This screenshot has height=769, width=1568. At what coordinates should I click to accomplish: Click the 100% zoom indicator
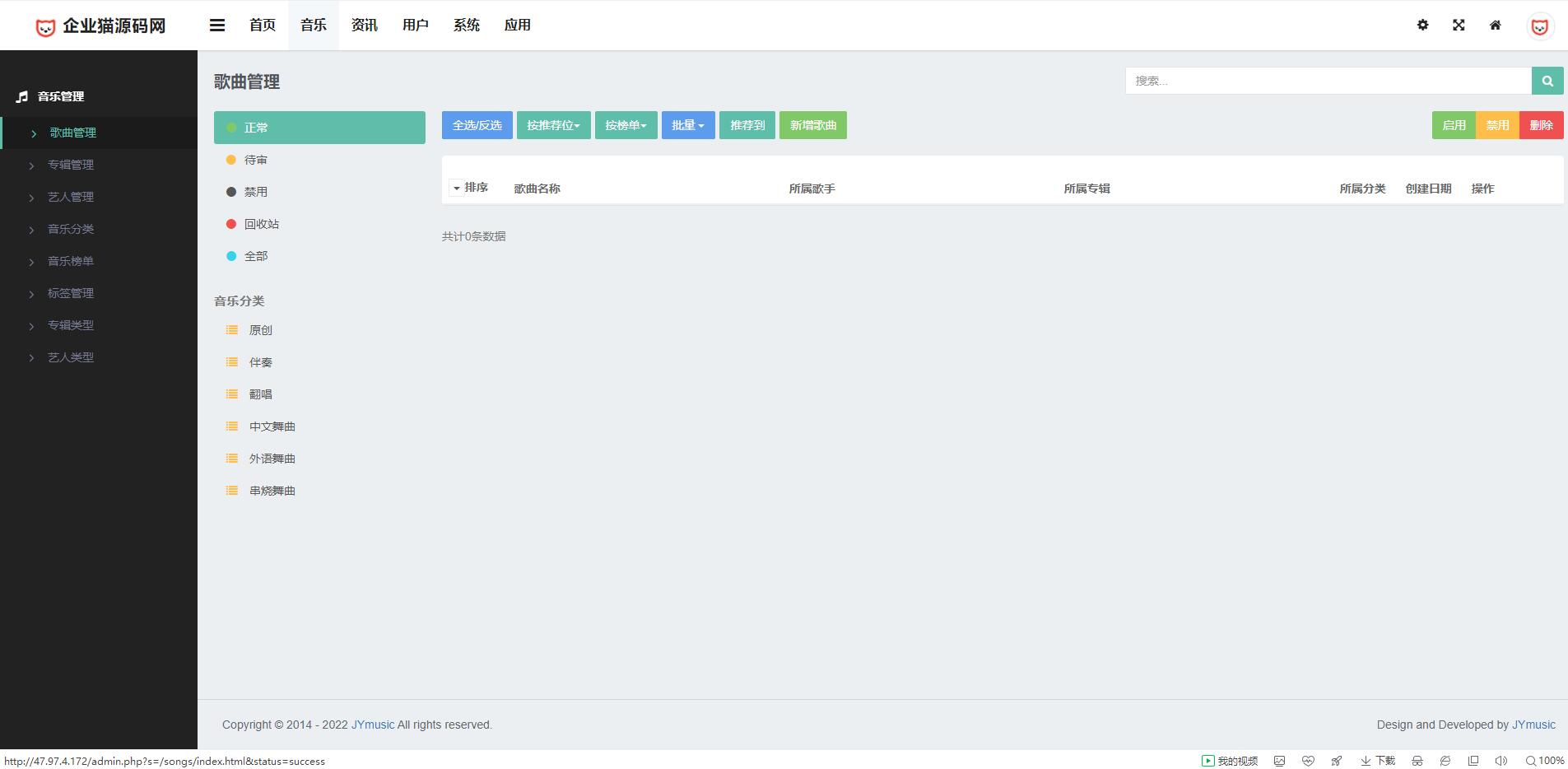tap(1545, 761)
